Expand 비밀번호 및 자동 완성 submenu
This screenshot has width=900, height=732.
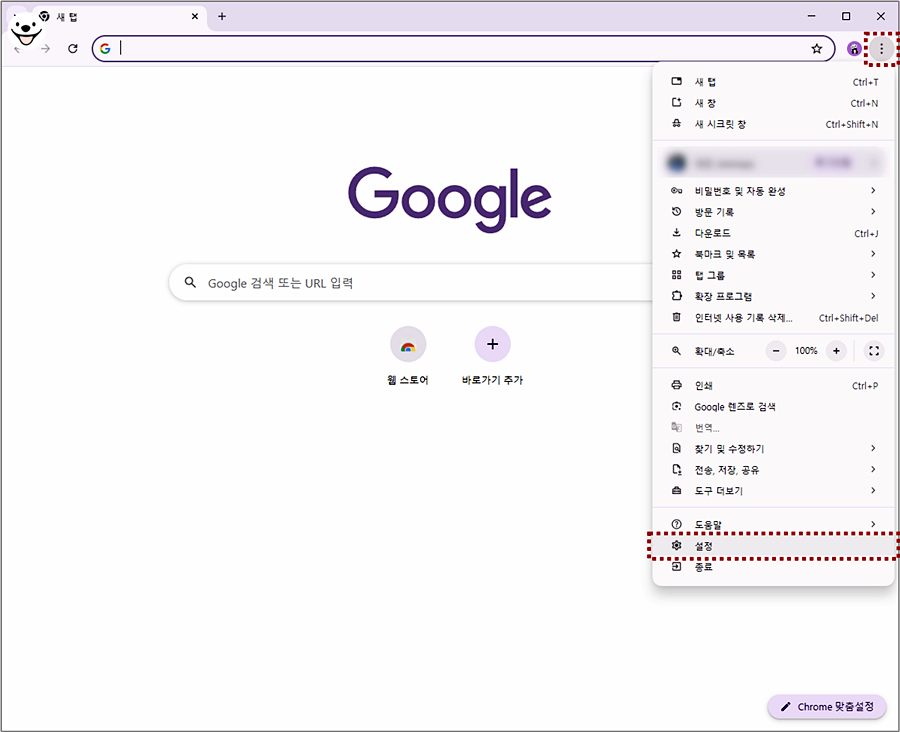coord(774,191)
